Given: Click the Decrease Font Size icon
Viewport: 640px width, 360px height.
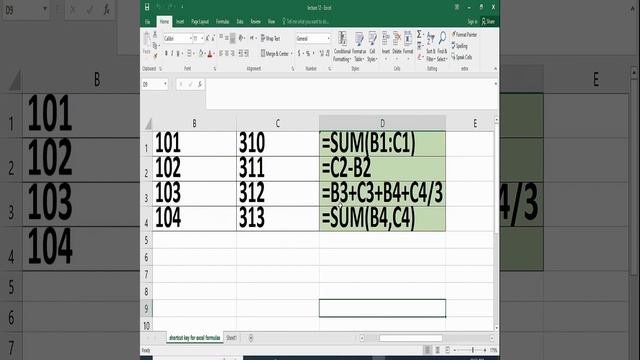Looking at the screenshot, I should point(213,38).
